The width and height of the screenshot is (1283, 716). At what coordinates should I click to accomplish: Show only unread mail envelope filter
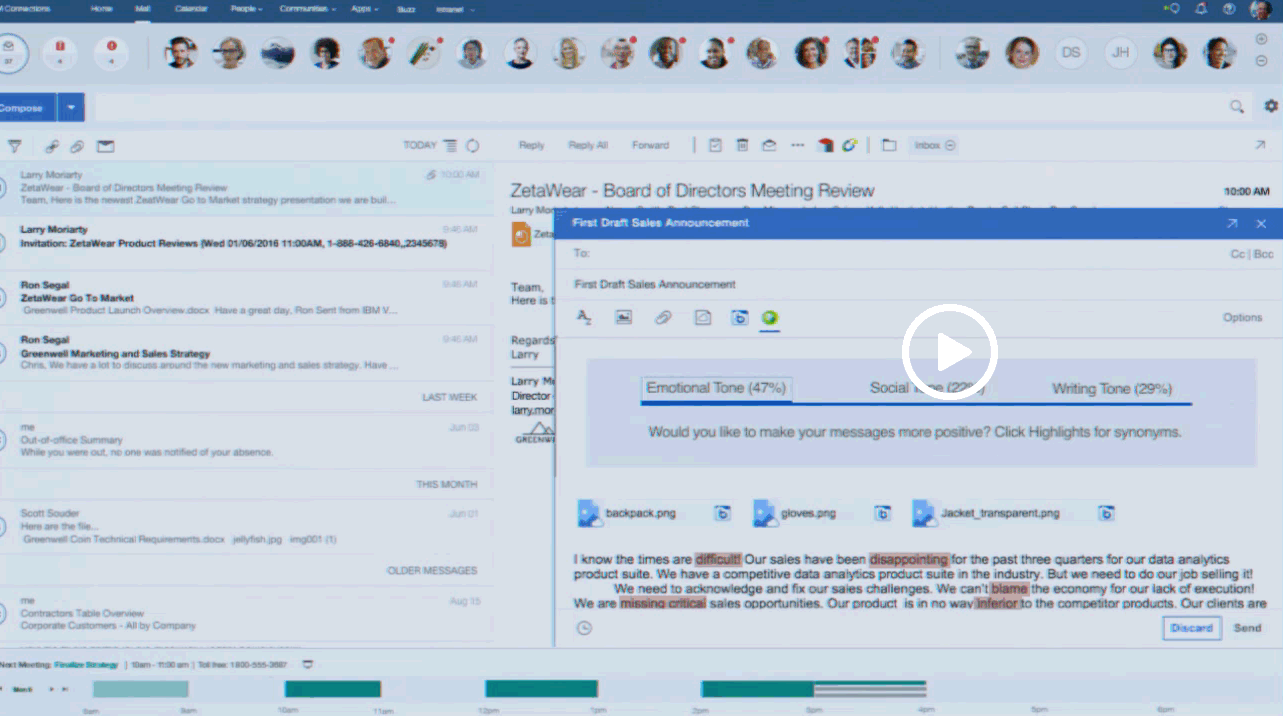tap(105, 146)
